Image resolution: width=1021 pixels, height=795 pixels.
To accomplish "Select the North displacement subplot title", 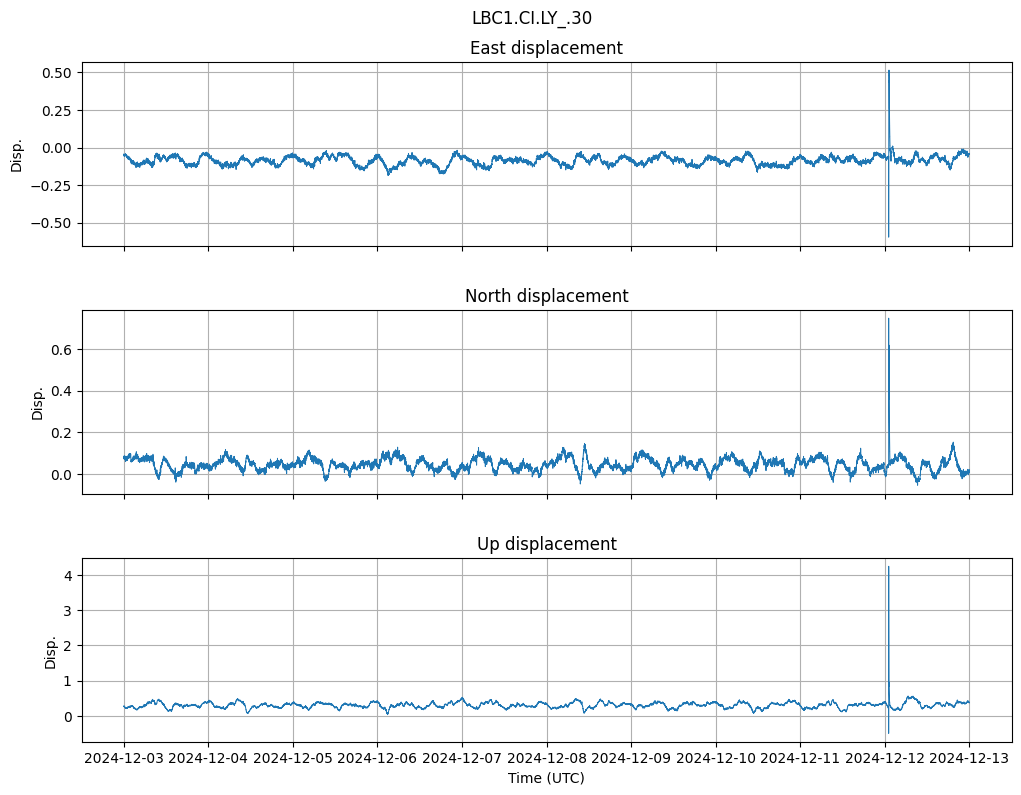I will tap(546, 296).
